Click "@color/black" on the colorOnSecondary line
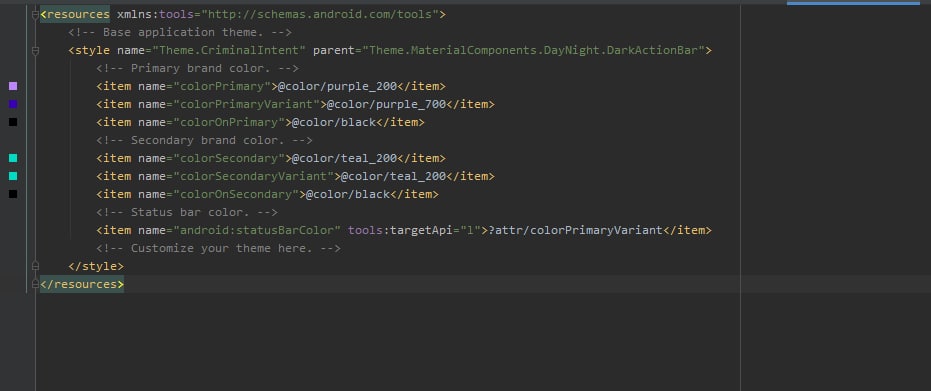931x391 pixels. [x=348, y=194]
